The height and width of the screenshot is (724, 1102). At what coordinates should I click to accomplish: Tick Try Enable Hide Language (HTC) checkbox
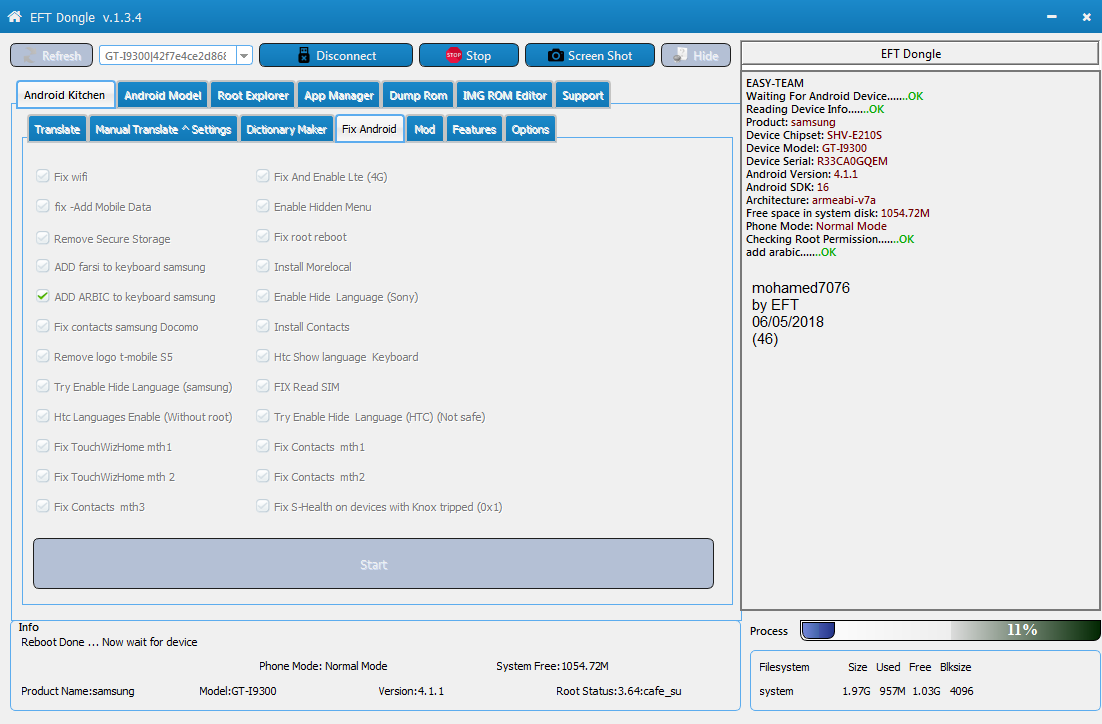(263, 416)
